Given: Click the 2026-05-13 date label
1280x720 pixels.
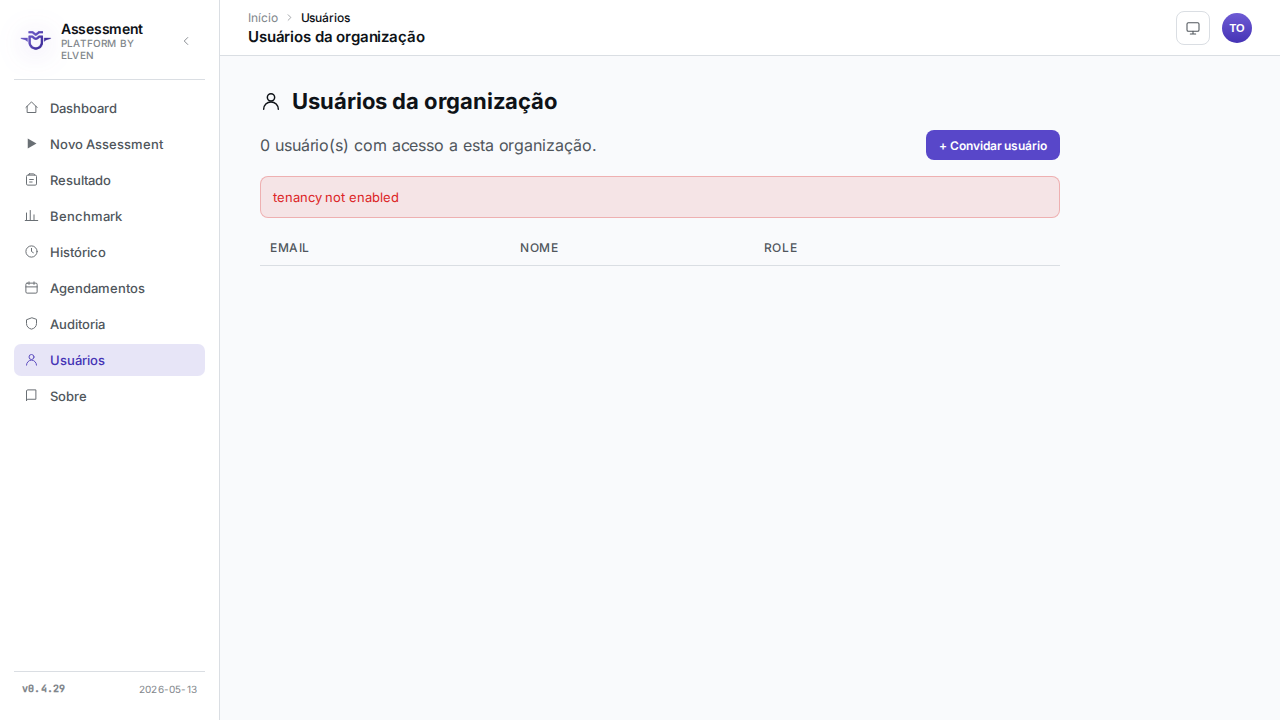Looking at the screenshot, I should [x=168, y=690].
